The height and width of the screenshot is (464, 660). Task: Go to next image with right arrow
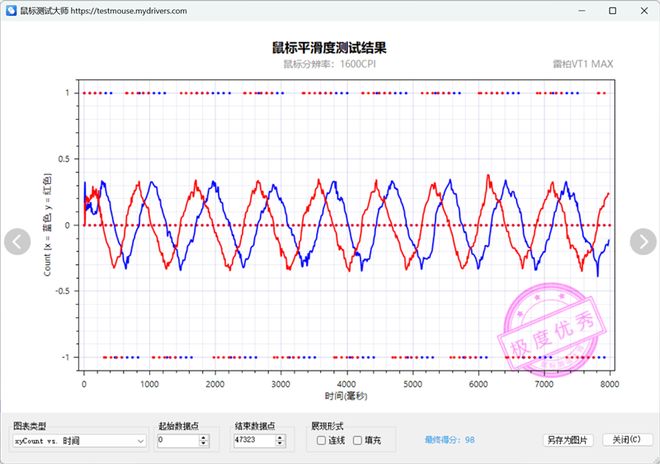(643, 241)
